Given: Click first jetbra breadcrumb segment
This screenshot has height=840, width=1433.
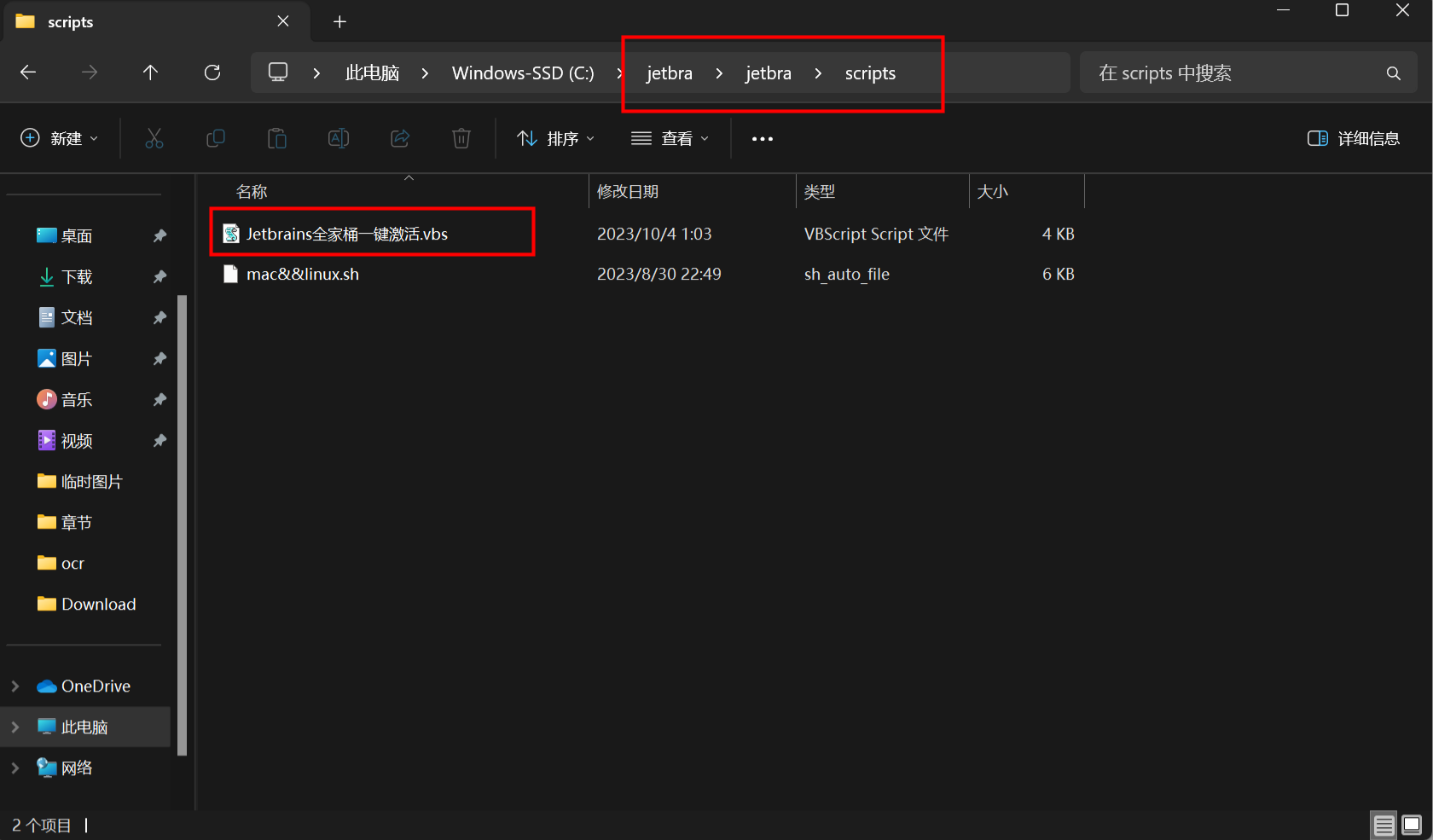Looking at the screenshot, I should coord(670,73).
